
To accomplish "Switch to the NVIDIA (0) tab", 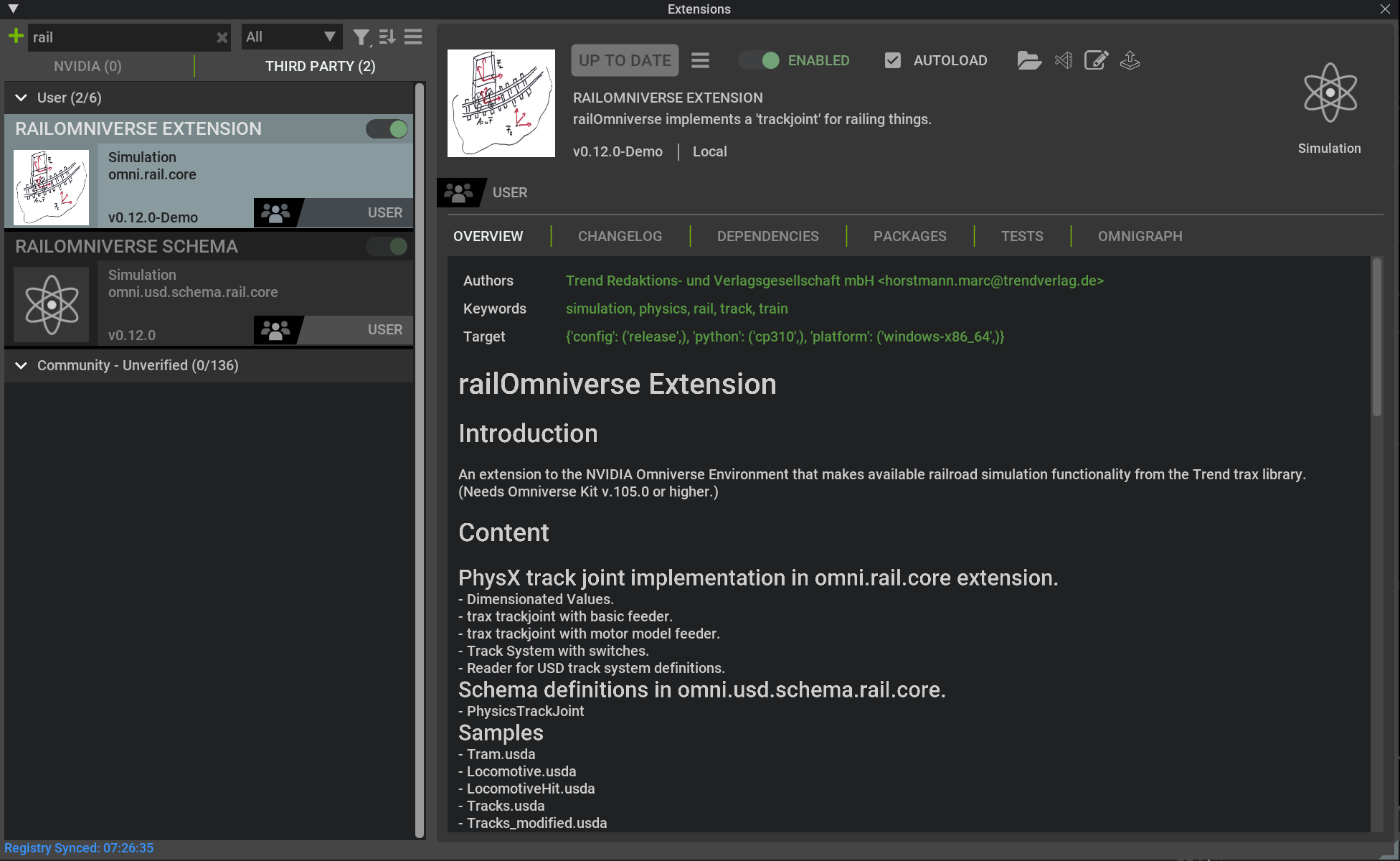I will [x=87, y=66].
